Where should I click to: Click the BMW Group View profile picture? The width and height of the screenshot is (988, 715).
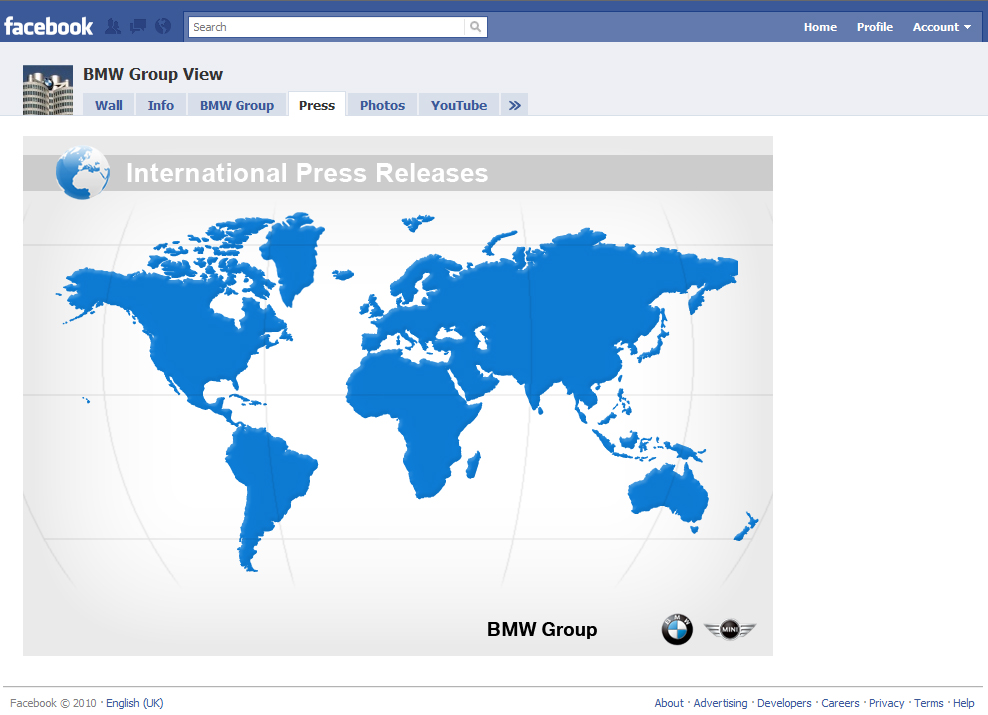[47, 89]
